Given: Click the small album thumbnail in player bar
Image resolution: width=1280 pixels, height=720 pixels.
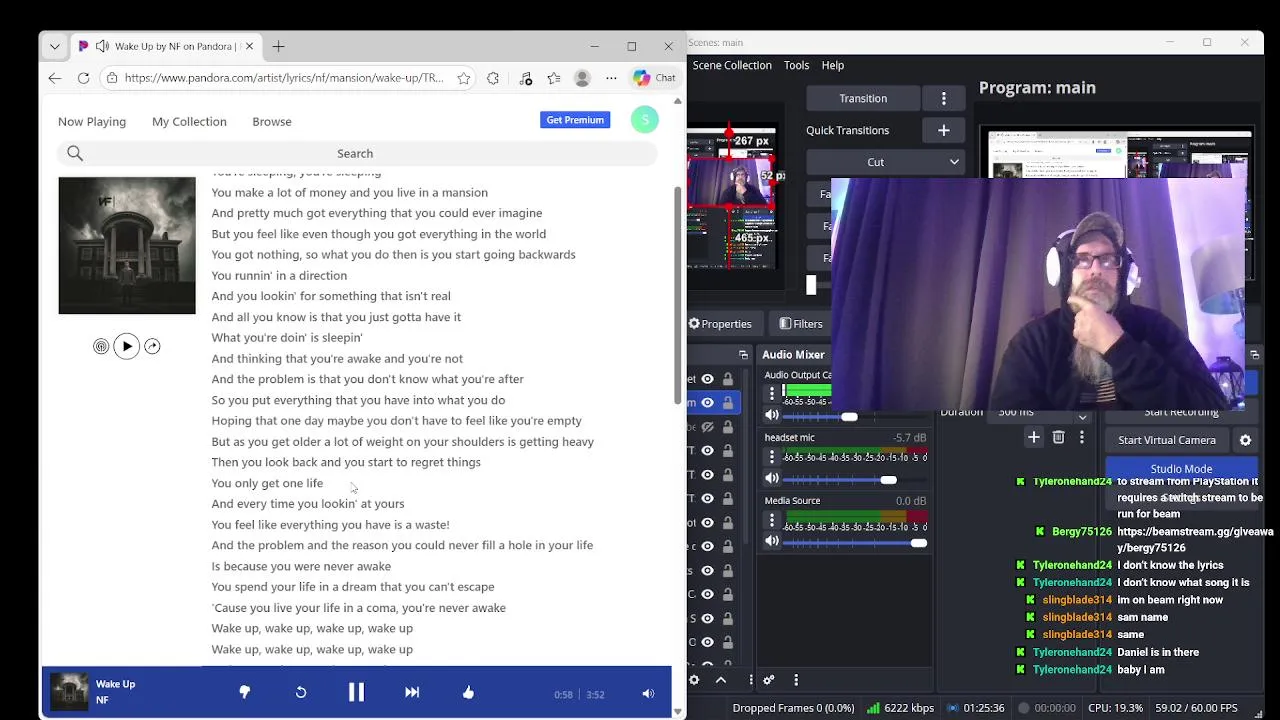Looking at the screenshot, I should (x=69, y=692).
